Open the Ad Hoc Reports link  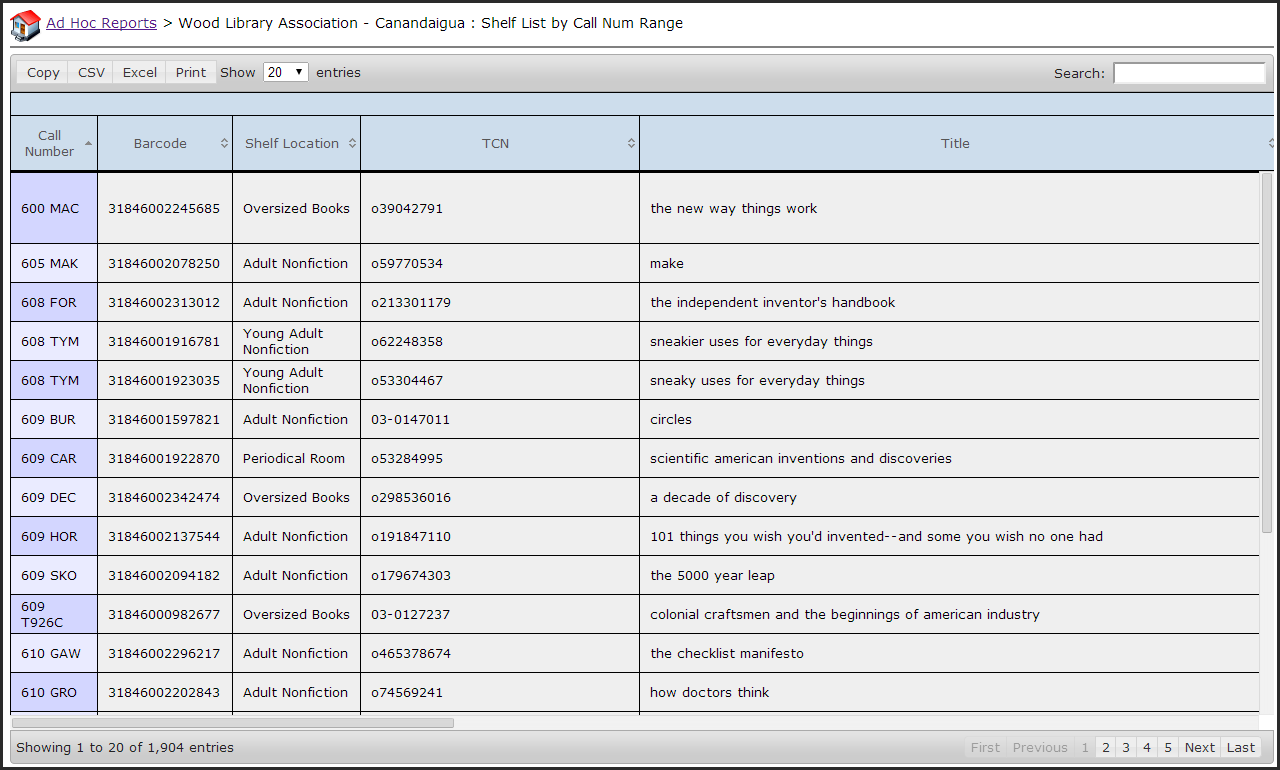pos(101,23)
